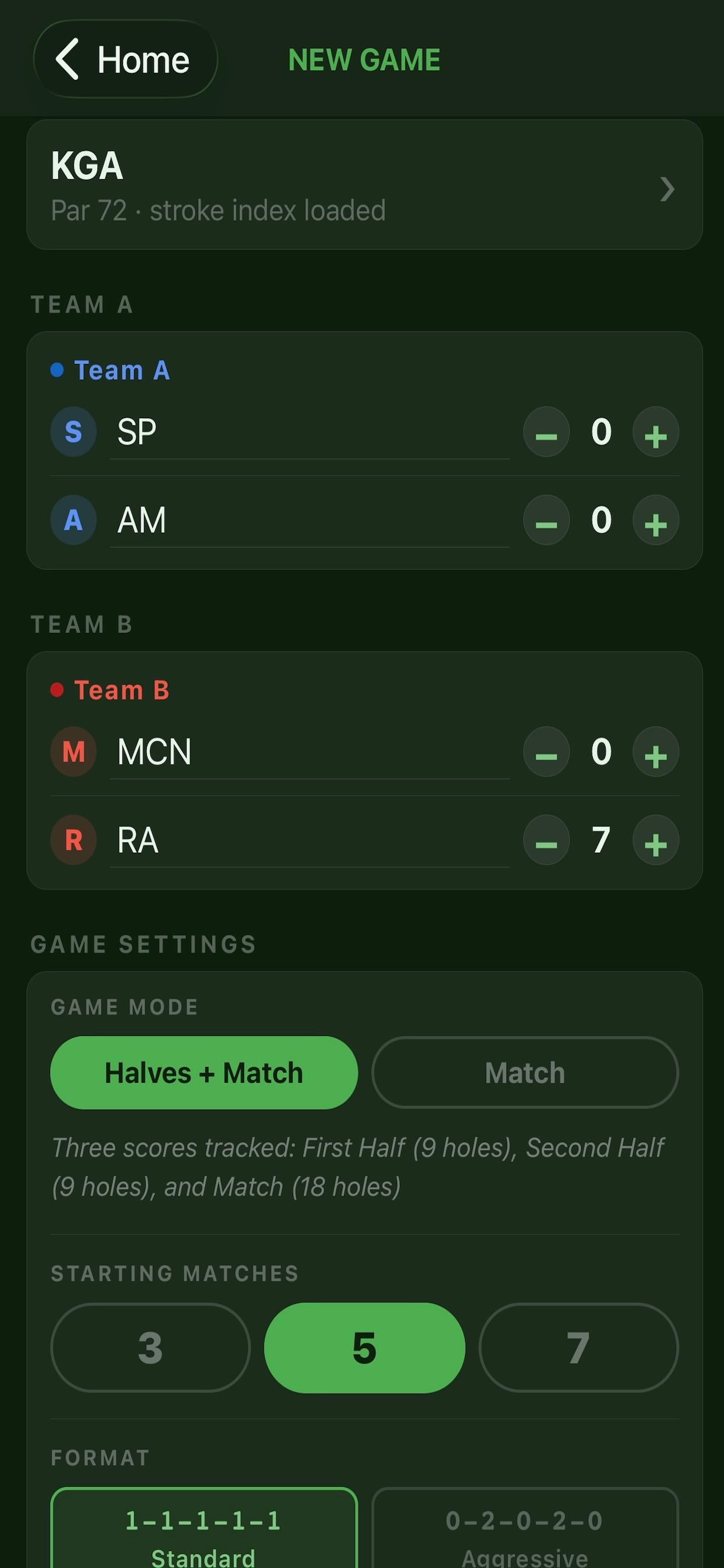Open KGA course selection chevron
This screenshot has height=1568, width=724.
(x=667, y=190)
